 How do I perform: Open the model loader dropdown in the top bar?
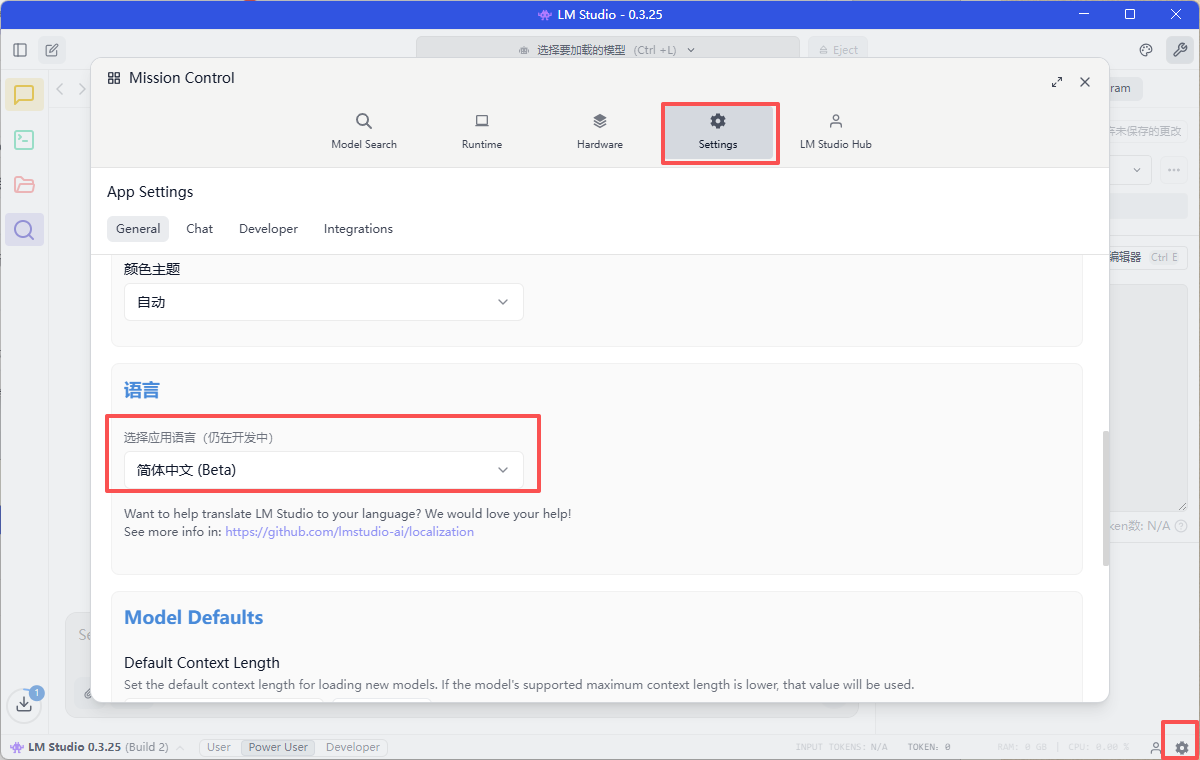point(608,50)
